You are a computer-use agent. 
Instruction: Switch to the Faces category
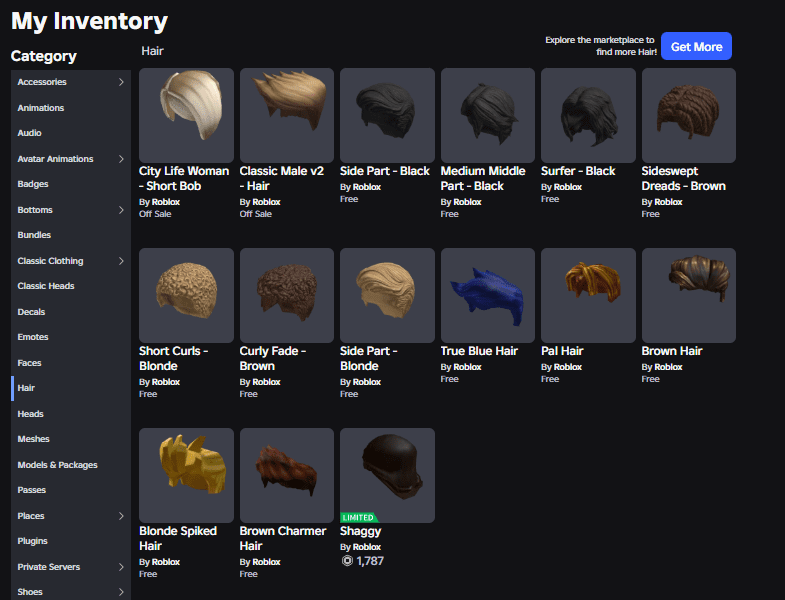tap(30, 363)
